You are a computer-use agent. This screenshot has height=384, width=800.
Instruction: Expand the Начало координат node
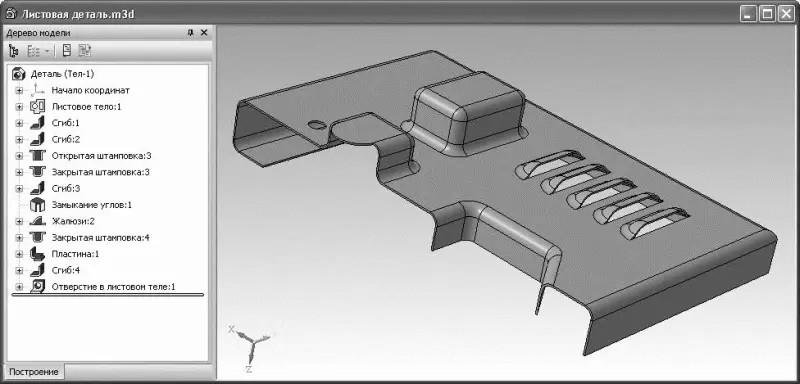[x=19, y=90]
